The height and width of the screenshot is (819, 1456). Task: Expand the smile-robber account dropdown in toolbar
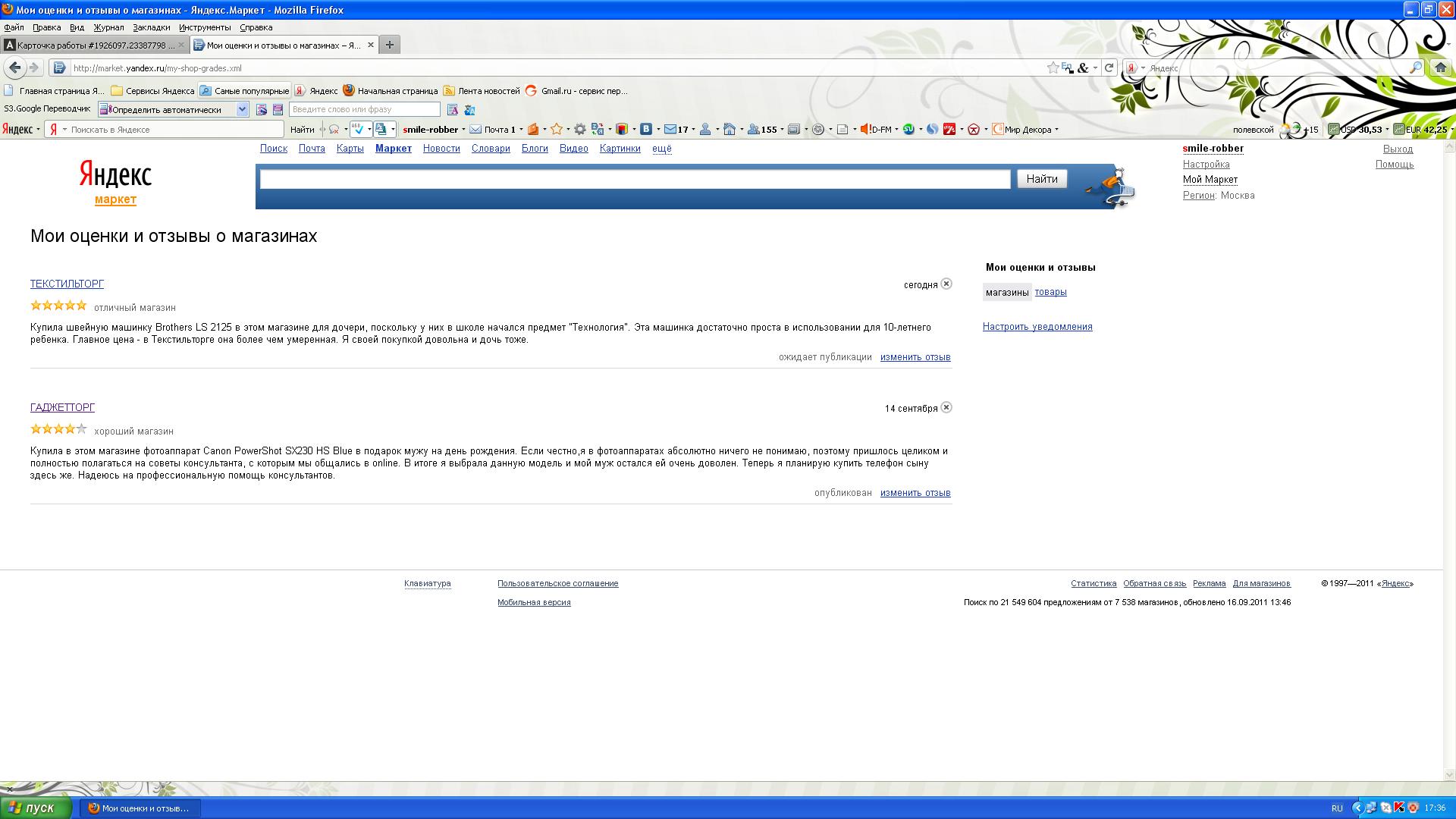coord(463,130)
